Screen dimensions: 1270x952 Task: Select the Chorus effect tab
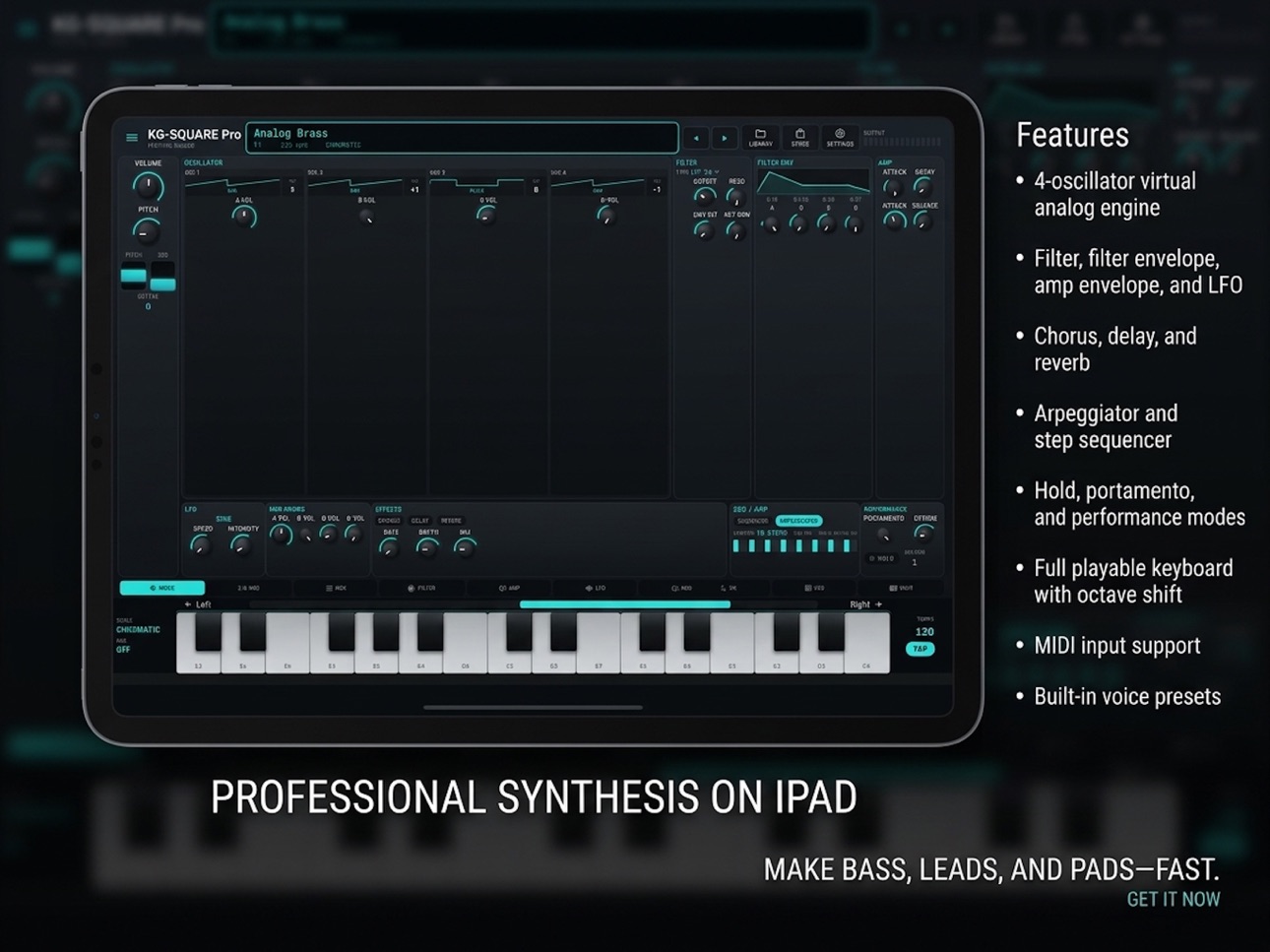(389, 521)
